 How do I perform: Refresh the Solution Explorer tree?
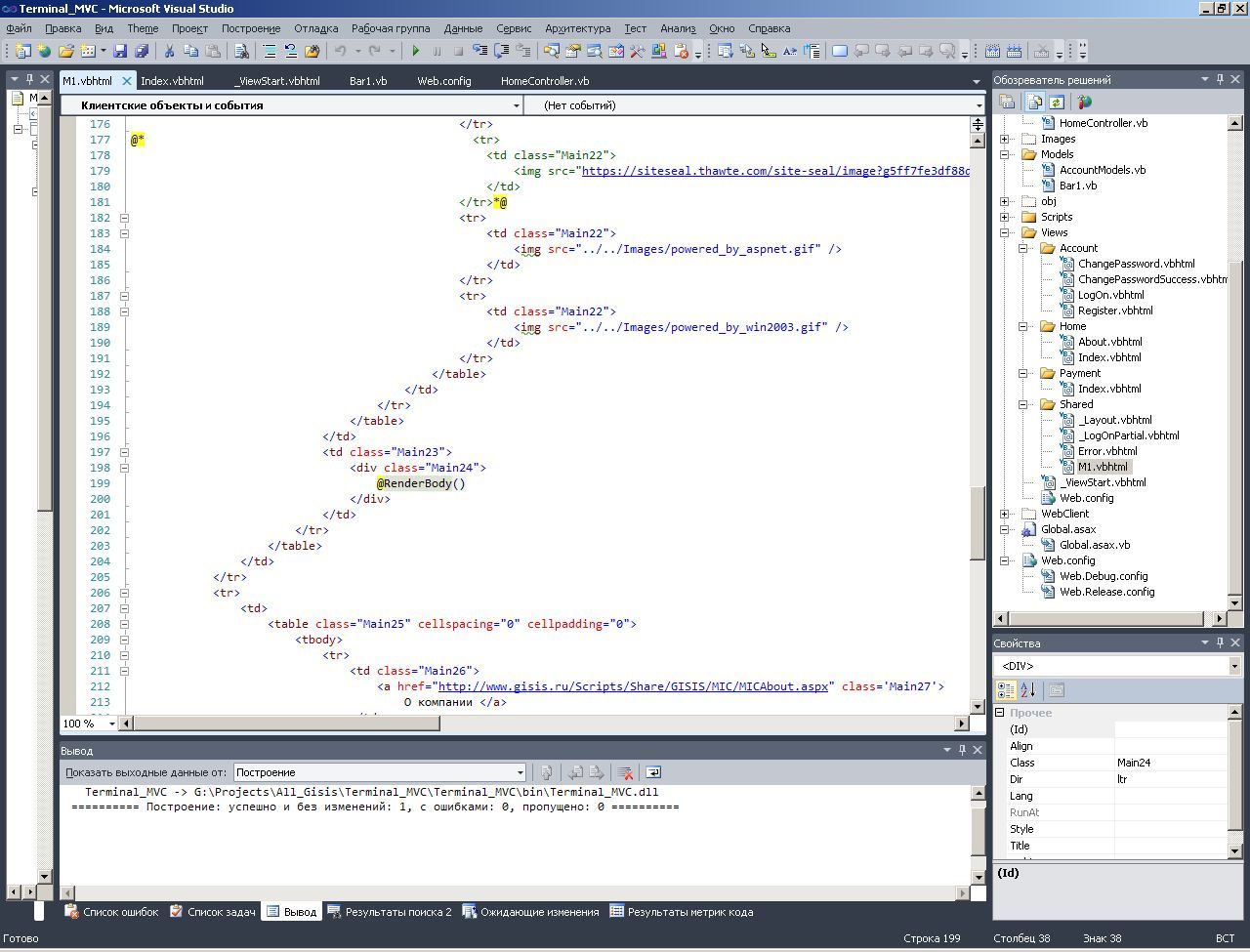[1056, 102]
